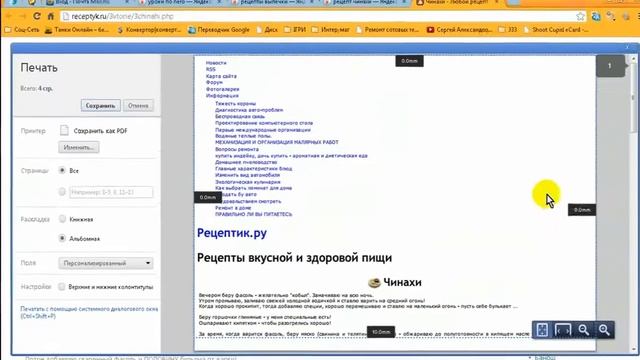This screenshot has height=360, width=640.
Task: Go back with the browser back arrow
Action: 9,16
